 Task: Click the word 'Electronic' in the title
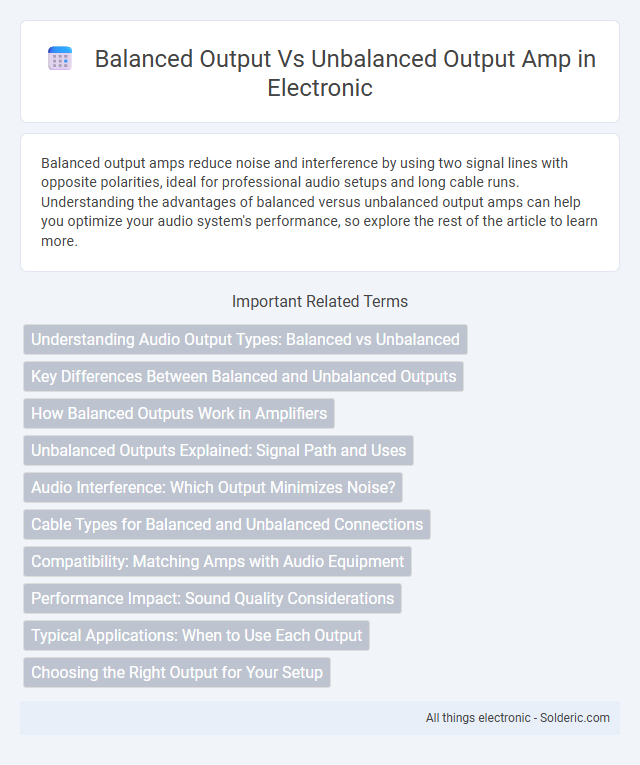320,88
